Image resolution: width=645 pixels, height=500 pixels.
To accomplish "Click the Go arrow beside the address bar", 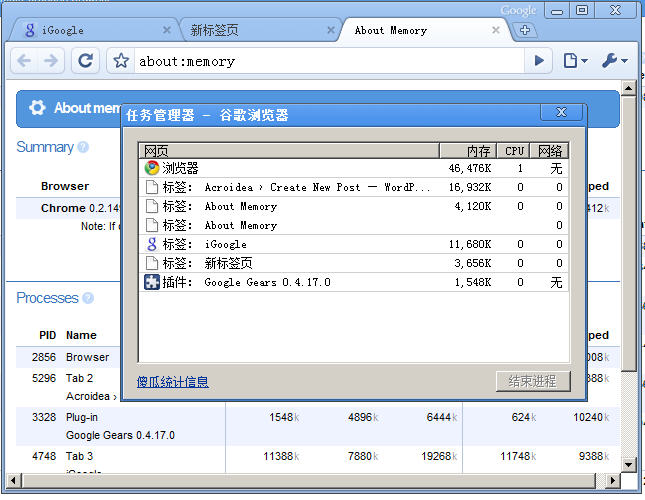I will [x=539, y=61].
